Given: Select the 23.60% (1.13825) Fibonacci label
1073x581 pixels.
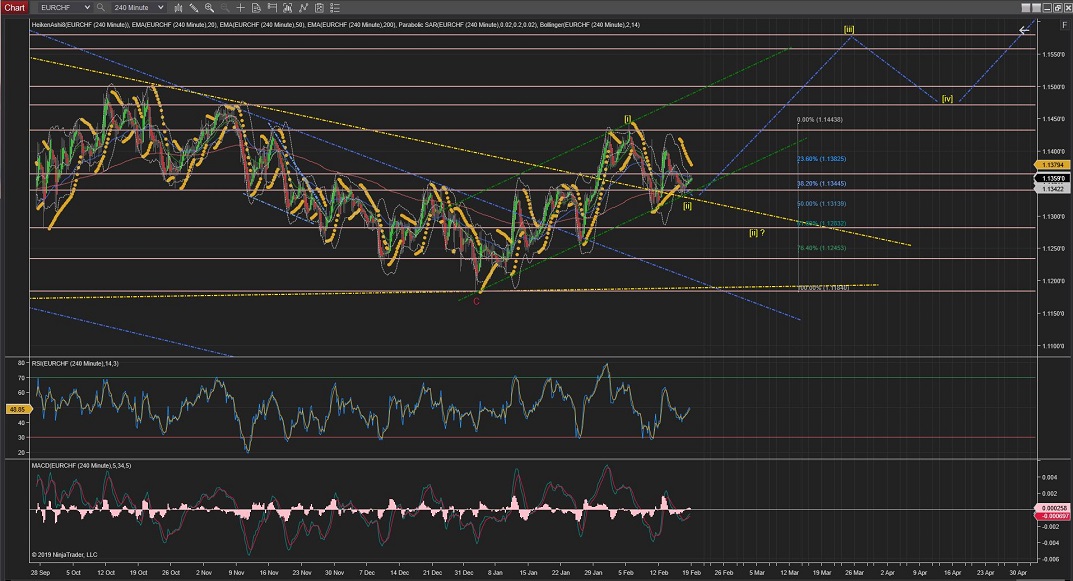Looking at the screenshot, I should click(821, 159).
